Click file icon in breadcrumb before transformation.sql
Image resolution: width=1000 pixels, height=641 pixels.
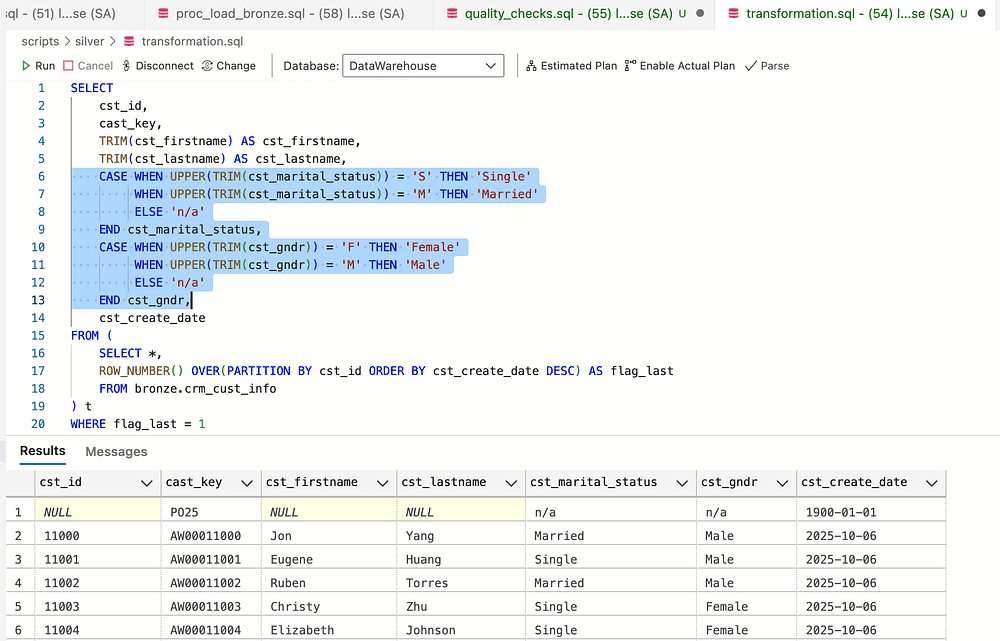click(x=128, y=42)
